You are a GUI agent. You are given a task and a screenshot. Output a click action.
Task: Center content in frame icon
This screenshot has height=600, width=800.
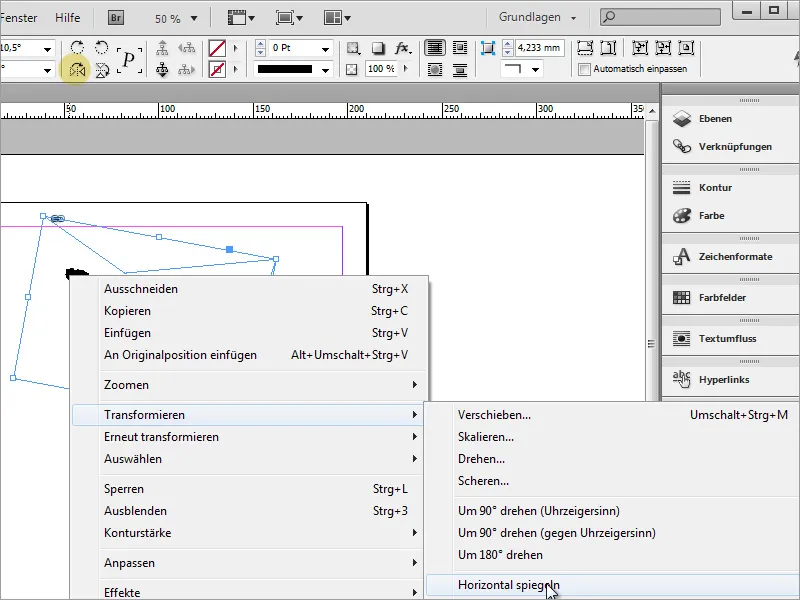pos(686,48)
